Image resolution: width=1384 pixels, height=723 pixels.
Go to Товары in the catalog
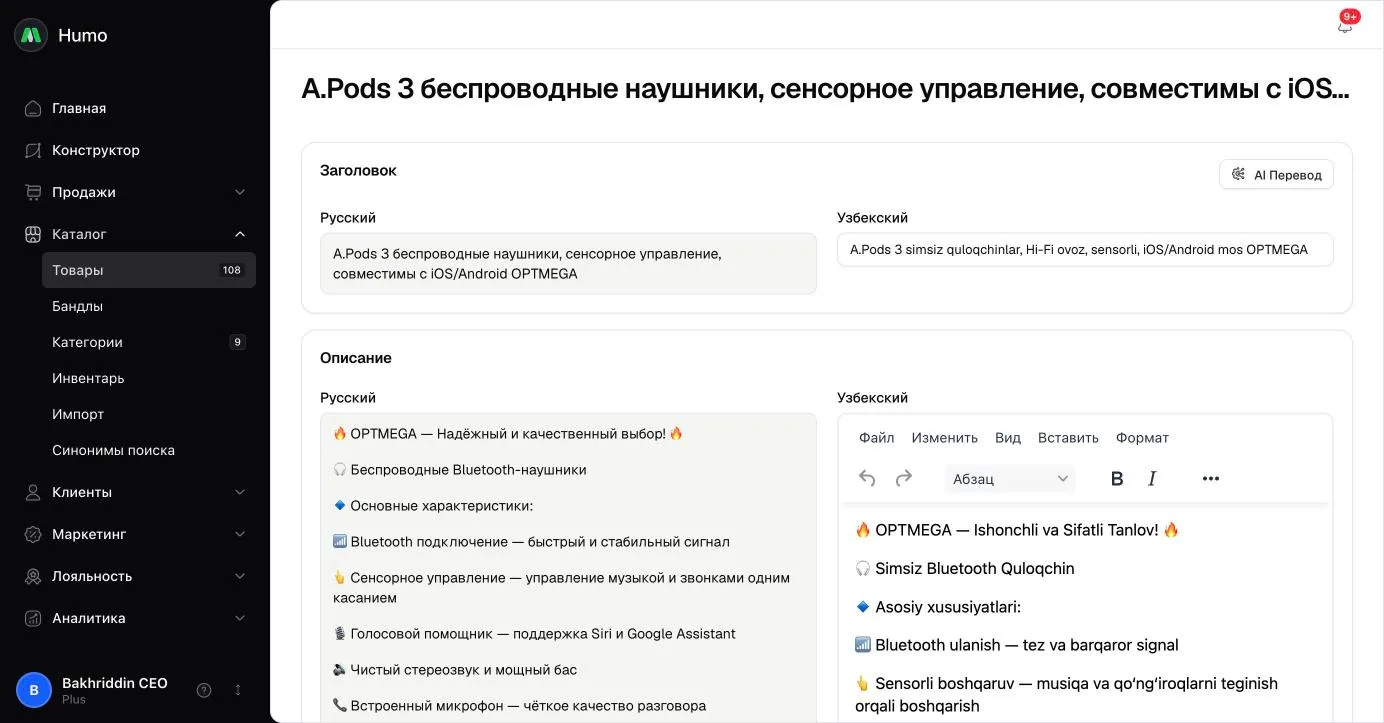149,270
